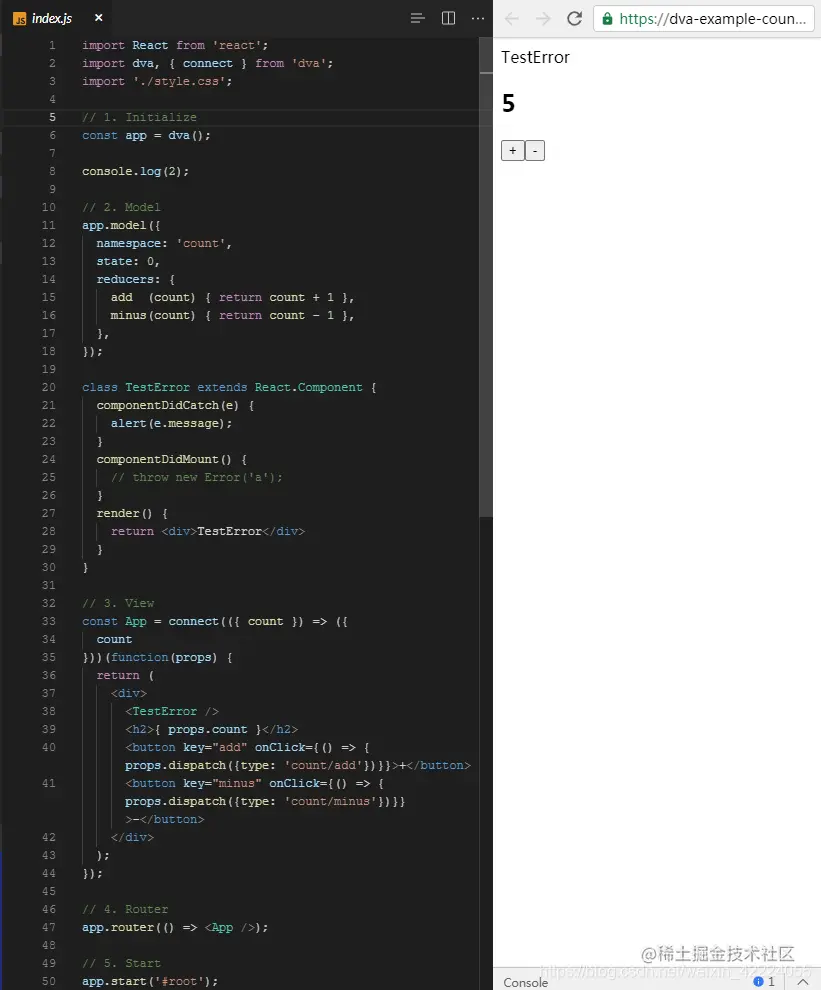Click the "// 4. Router" comment

tap(125, 909)
